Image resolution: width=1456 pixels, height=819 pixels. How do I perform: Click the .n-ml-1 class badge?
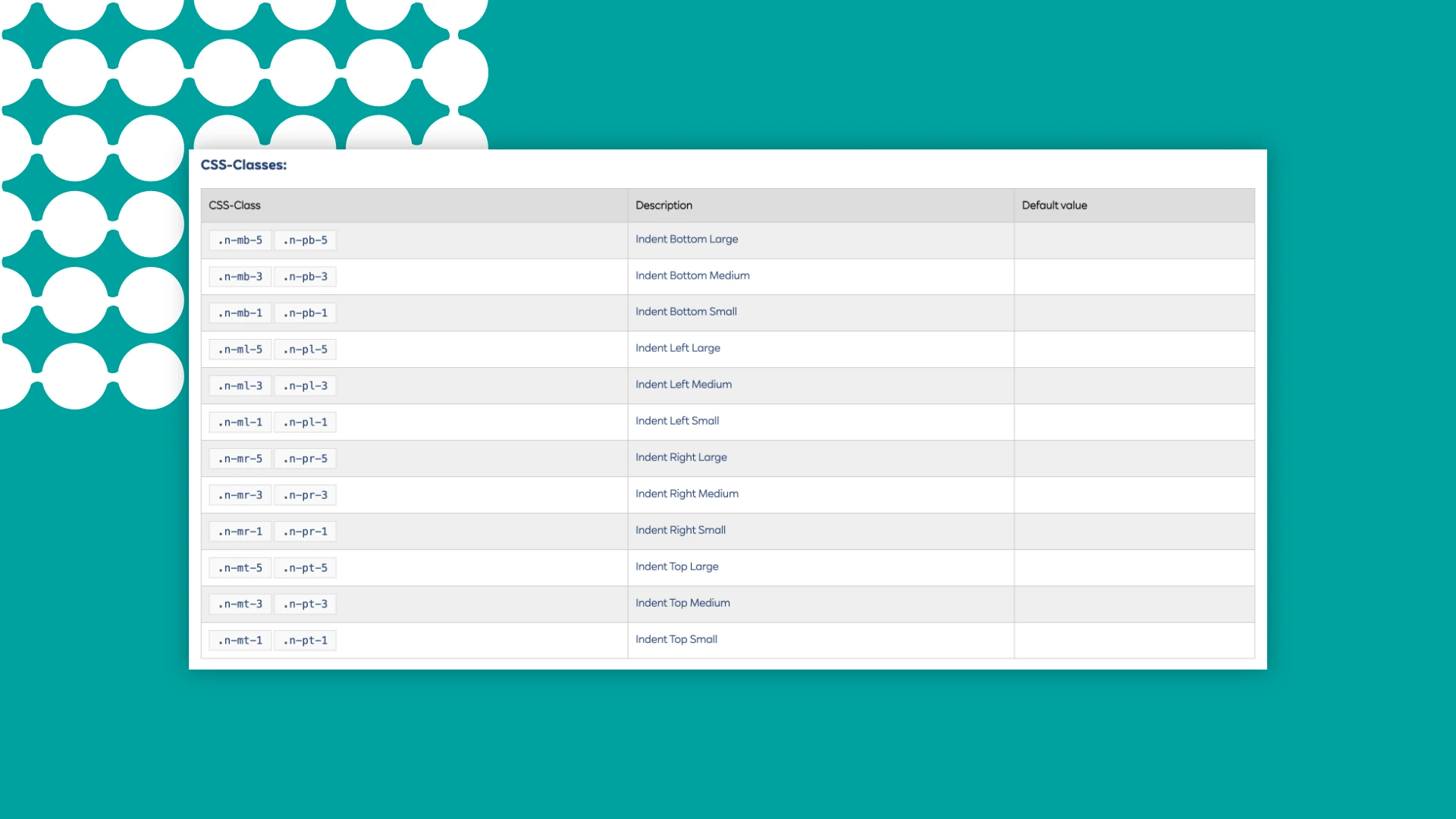(x=240, y=422)
